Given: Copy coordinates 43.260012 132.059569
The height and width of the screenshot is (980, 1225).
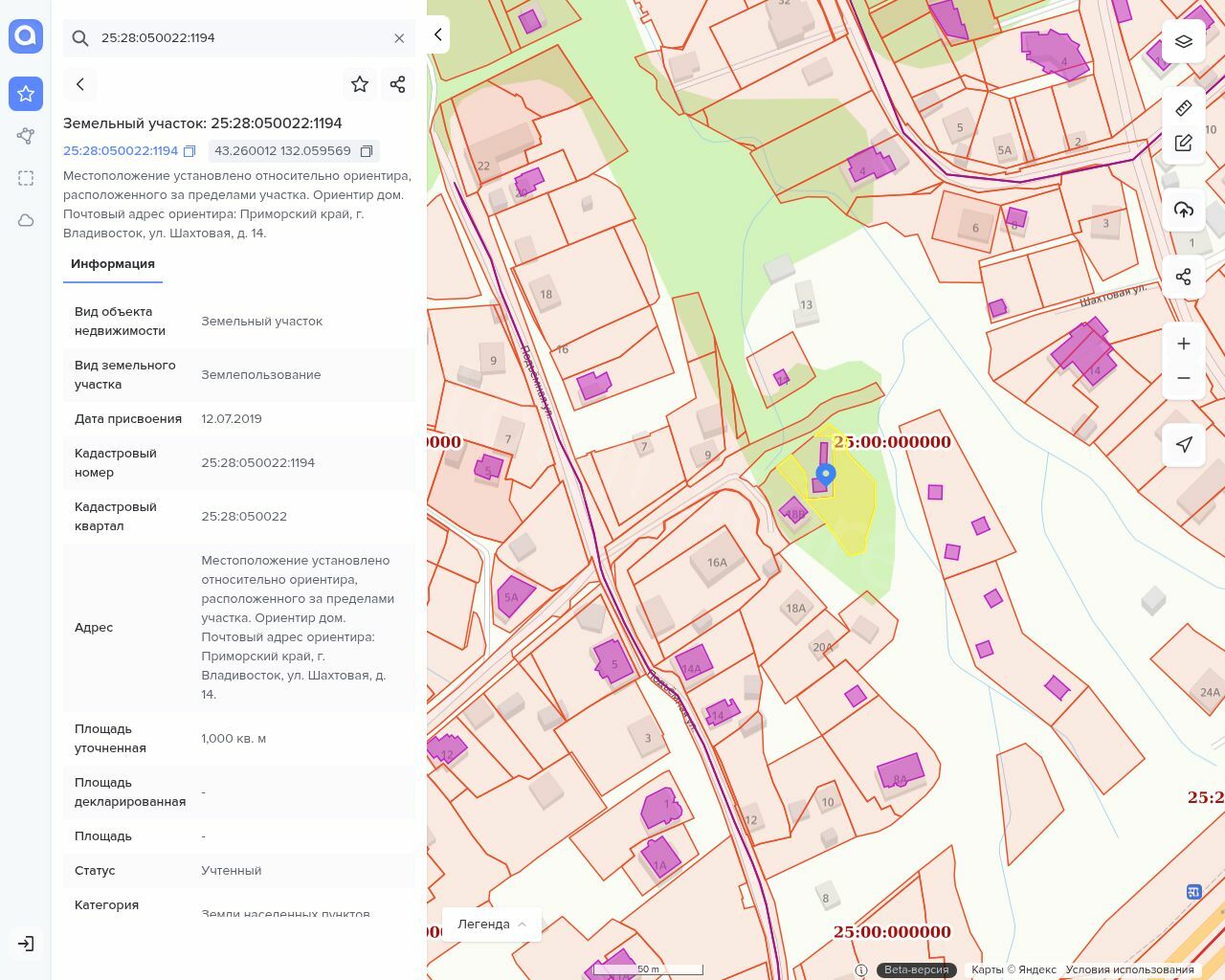Looking at the screenshot, I should coord(367,151).
